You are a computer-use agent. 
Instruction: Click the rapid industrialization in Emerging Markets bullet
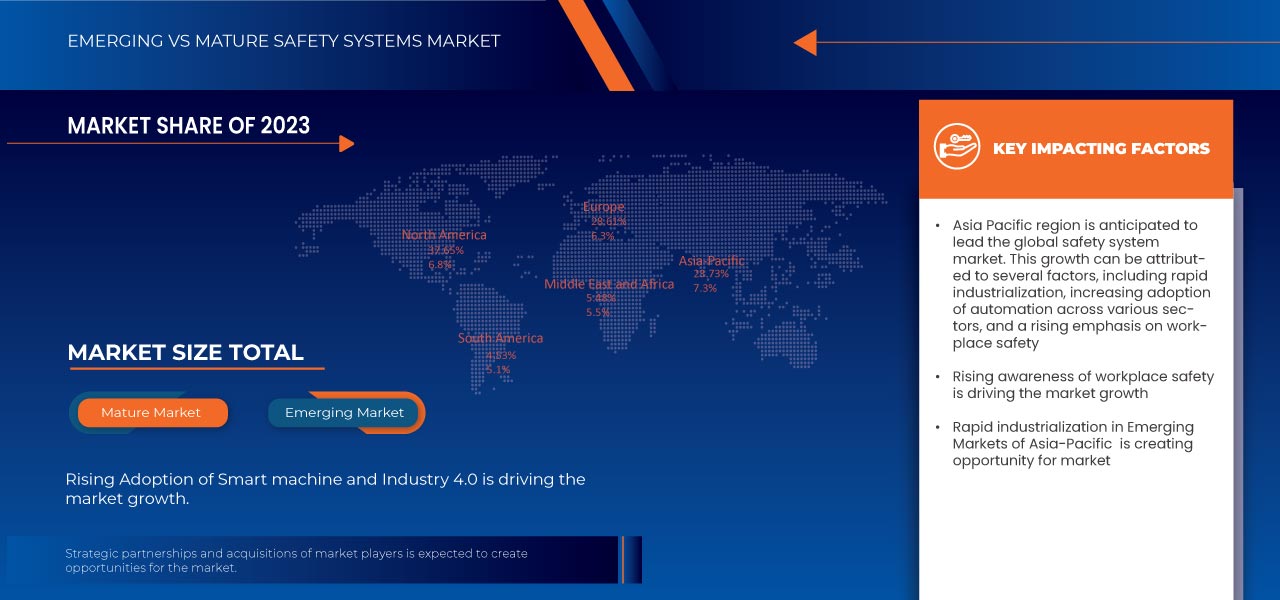pyautogui.click(x=1072, y=443)
